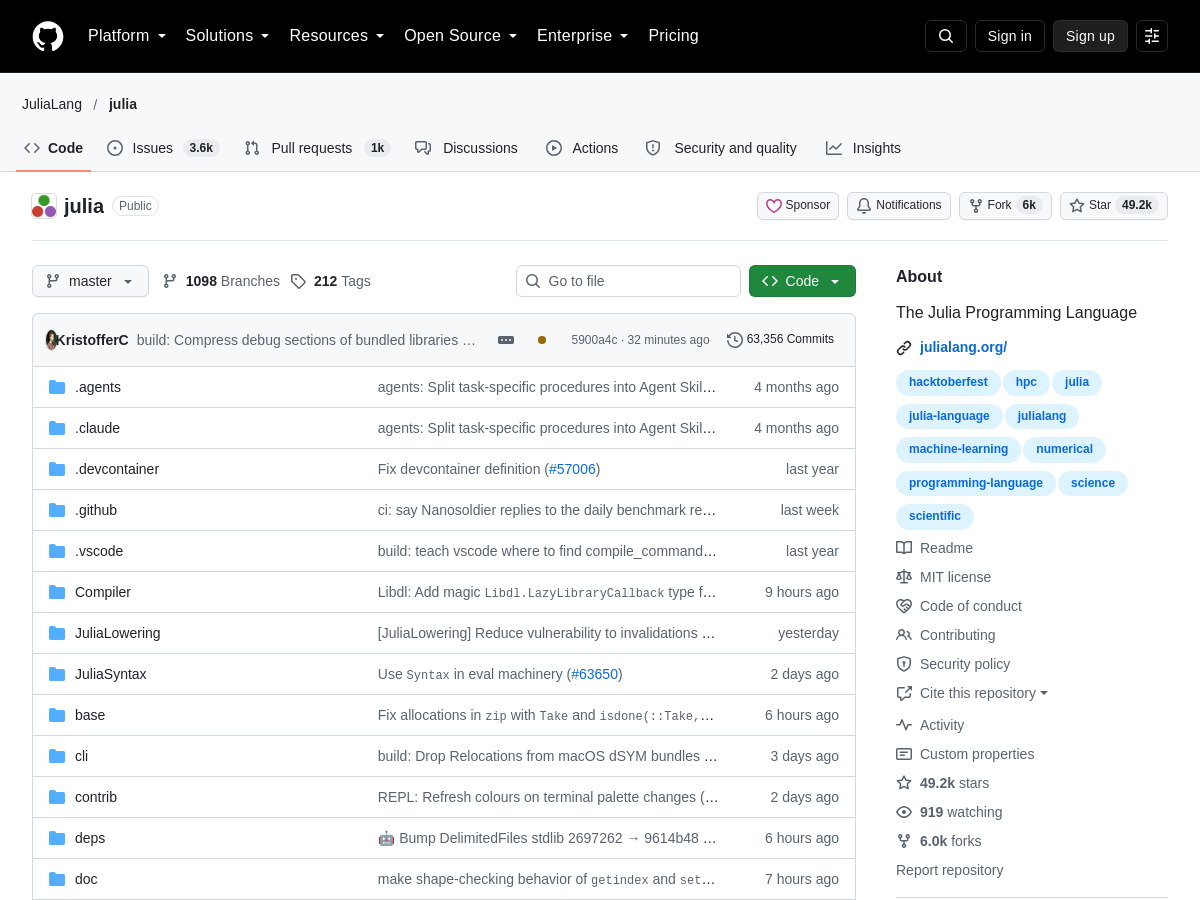Expand the Open Source menu

click(461, 36)
